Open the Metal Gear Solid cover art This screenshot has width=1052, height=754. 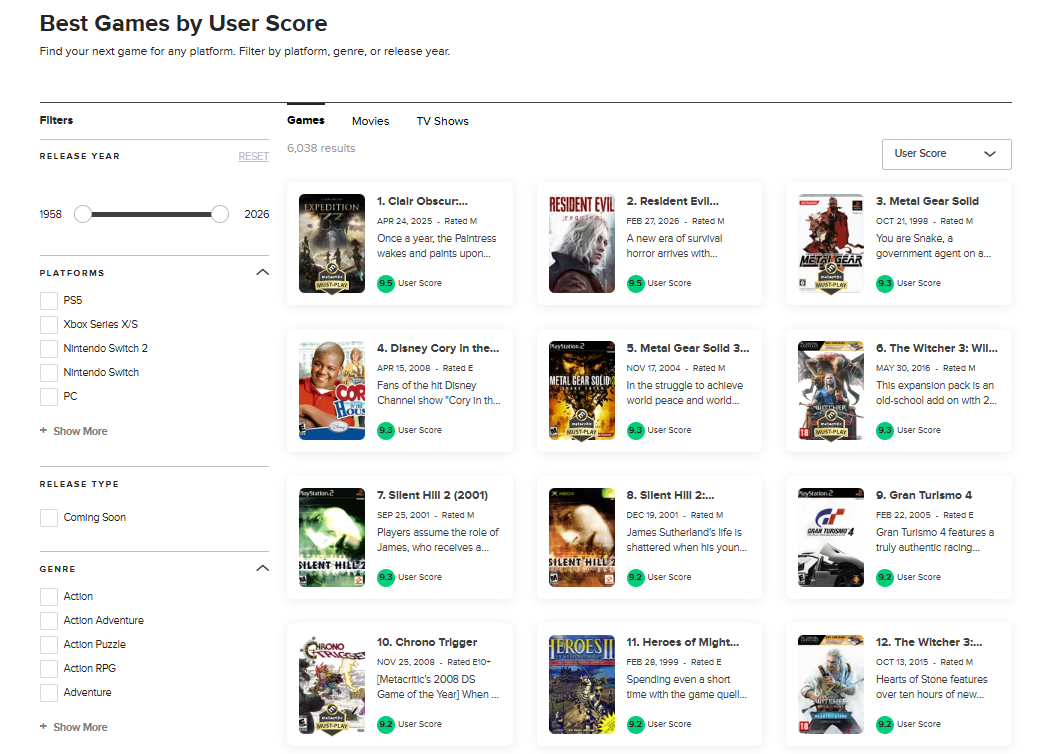(x=830, y=243)
